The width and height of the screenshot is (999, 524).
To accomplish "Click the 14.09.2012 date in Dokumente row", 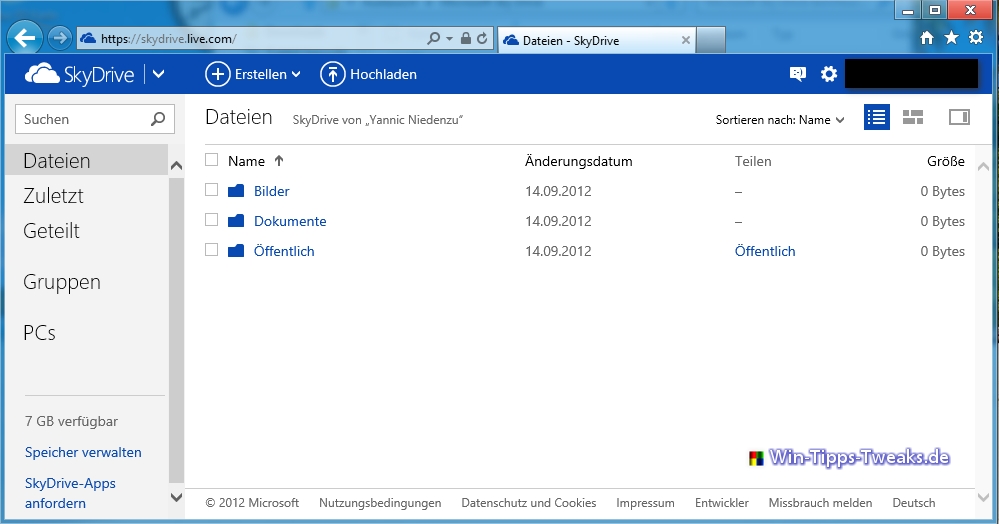I will (558, 221).
